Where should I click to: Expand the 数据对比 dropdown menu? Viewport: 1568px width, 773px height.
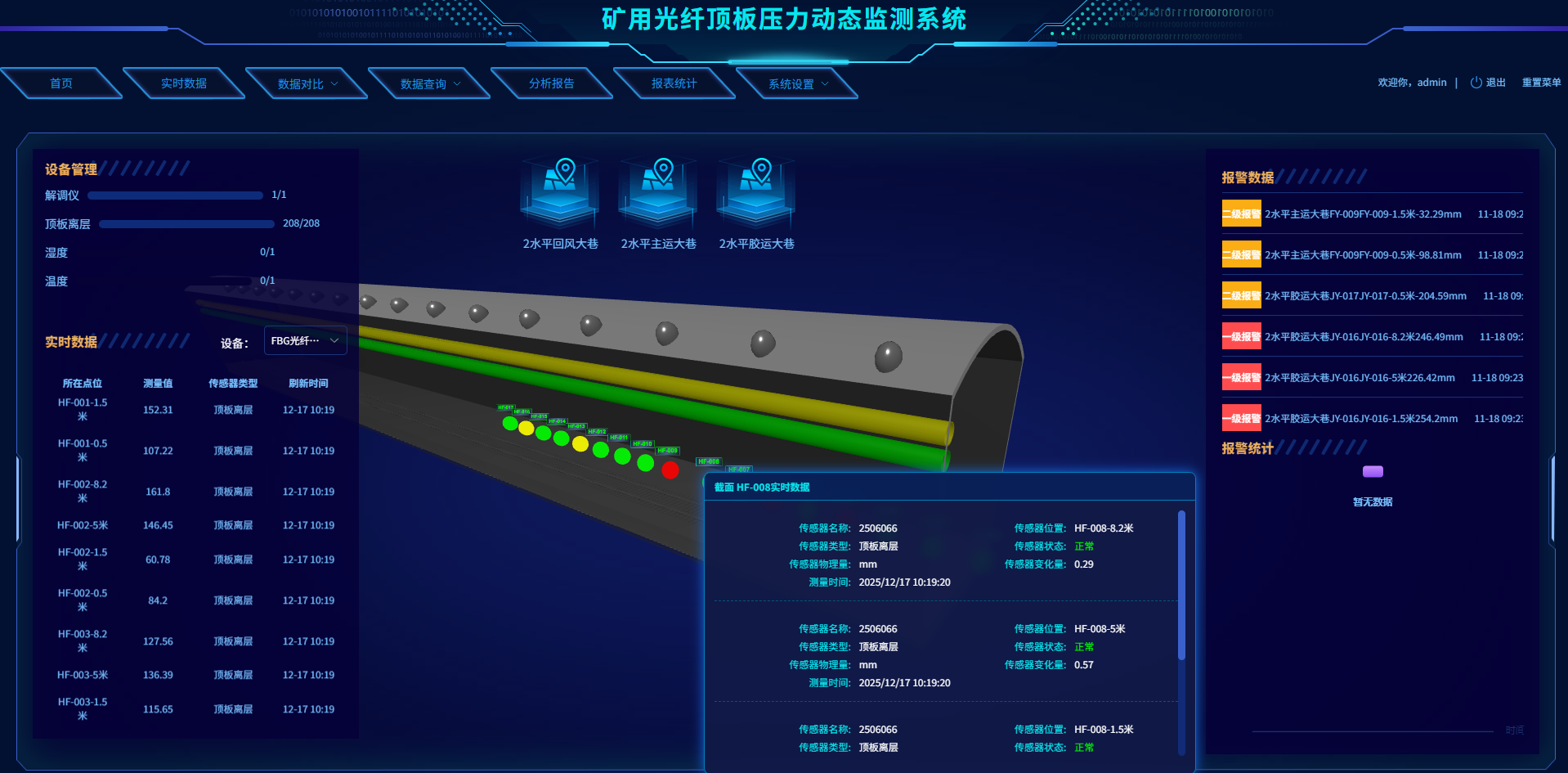pos(307,83)
